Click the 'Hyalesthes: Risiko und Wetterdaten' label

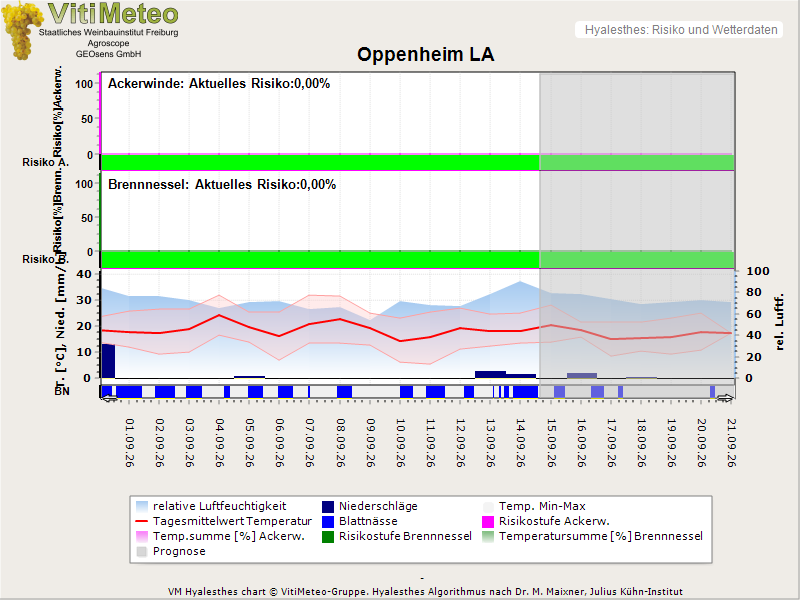pos(681,30)
